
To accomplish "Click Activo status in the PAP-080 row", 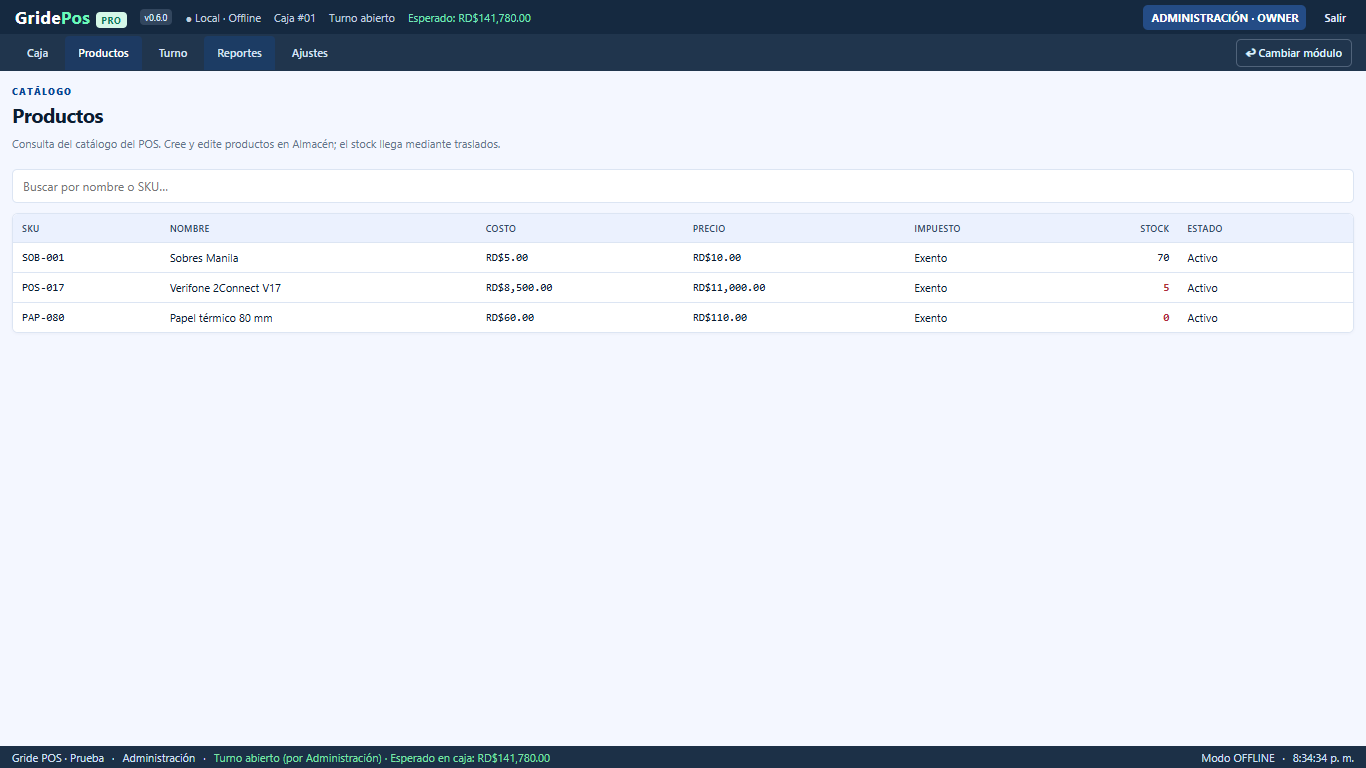I will click(x=1202, y=318).
